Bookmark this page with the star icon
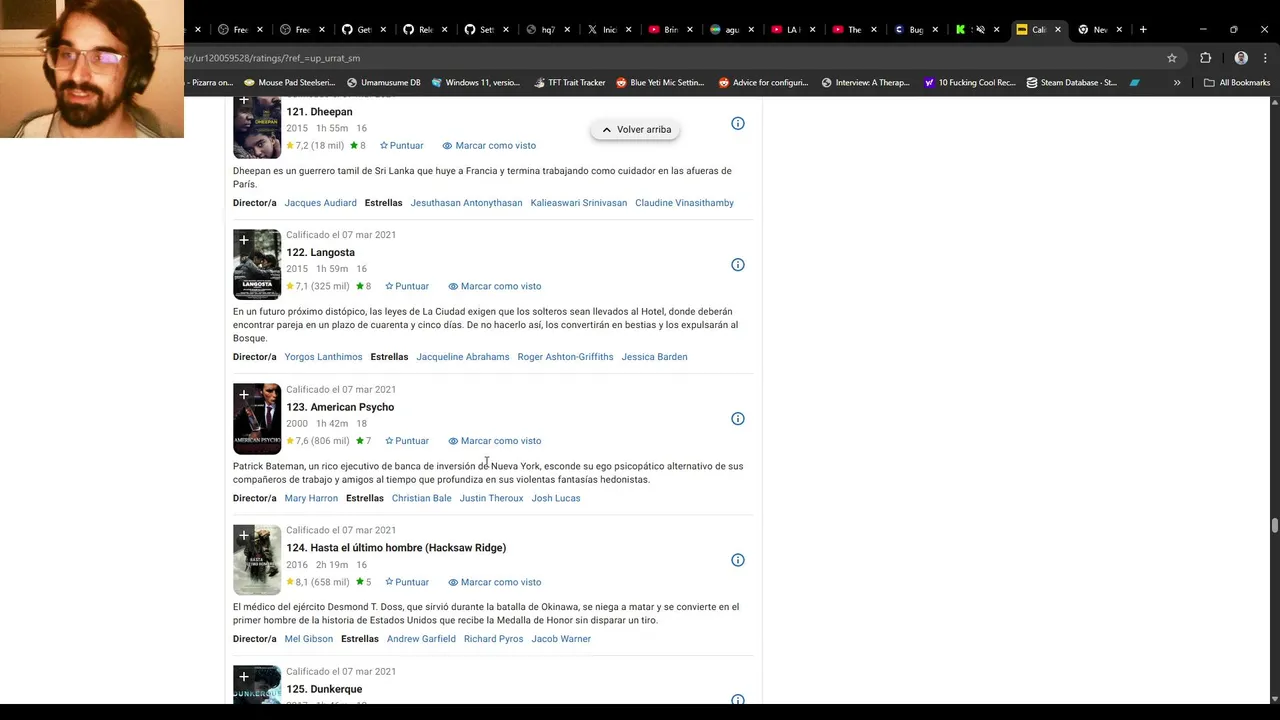1280x720 pixels. (x=1172, y=58)
